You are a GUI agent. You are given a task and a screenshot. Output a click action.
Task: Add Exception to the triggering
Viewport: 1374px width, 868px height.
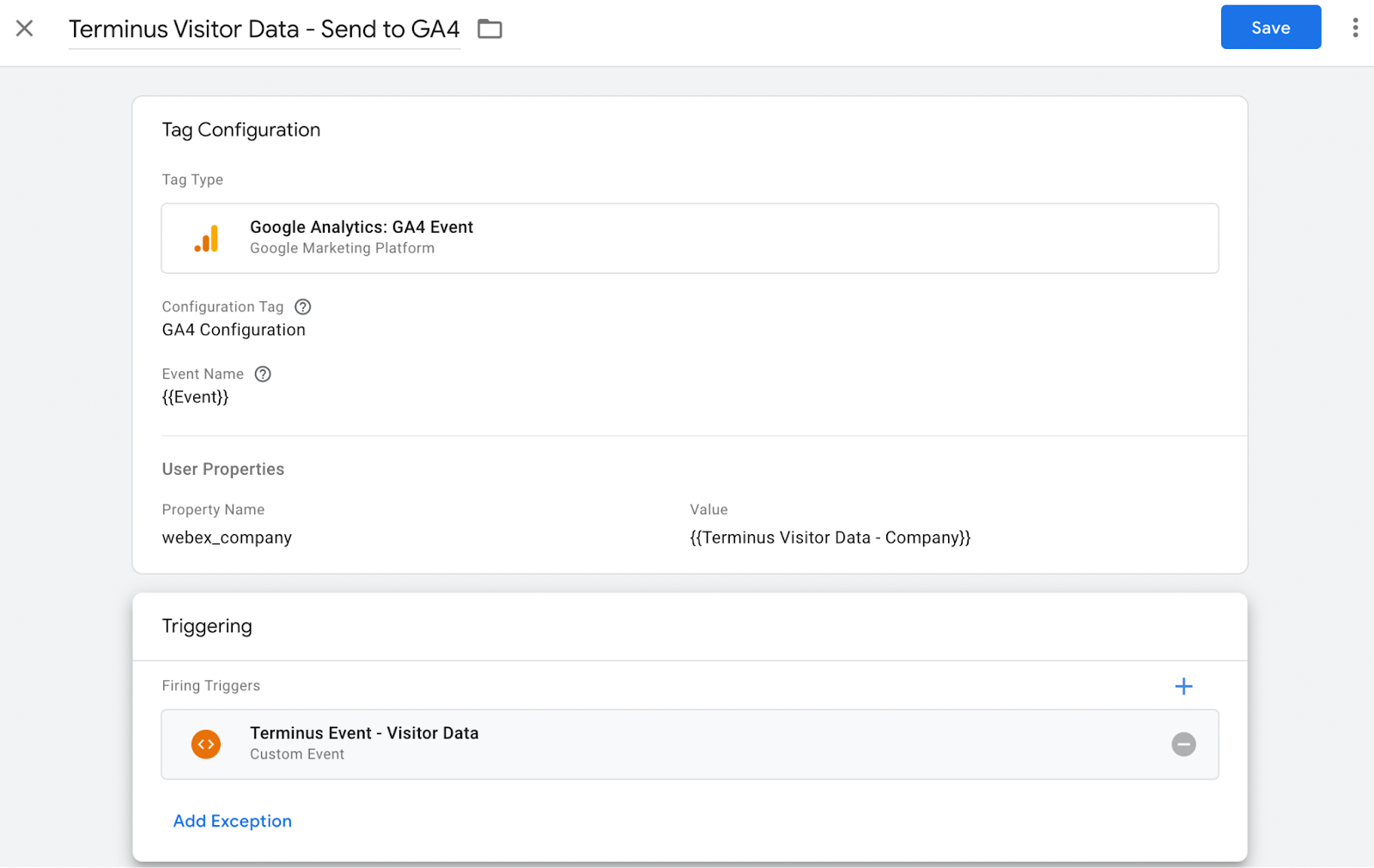(x=233, y=821)
